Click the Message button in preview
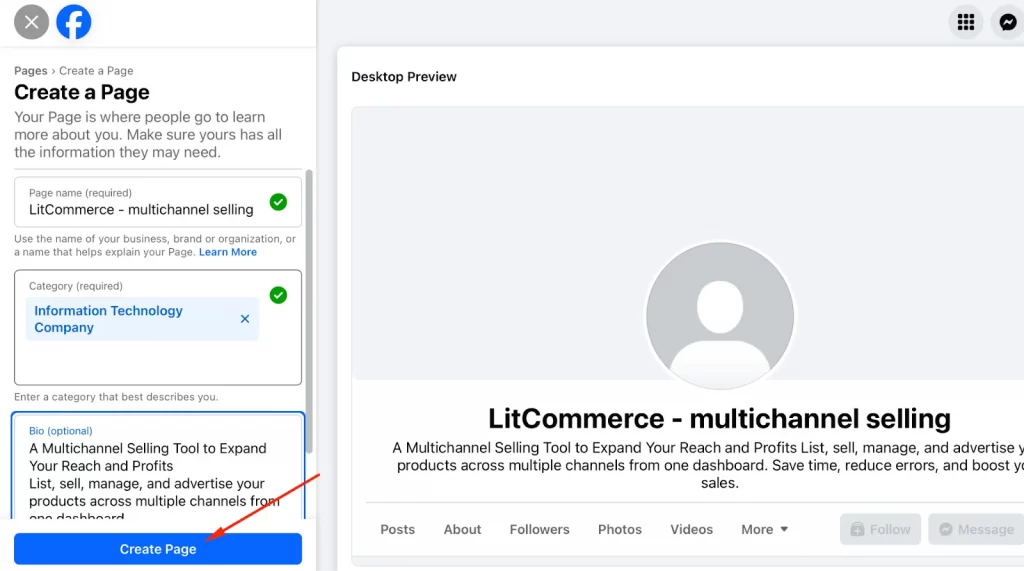Image resolution: width=1024 pixels, height=571 pixels. (977, 529)
